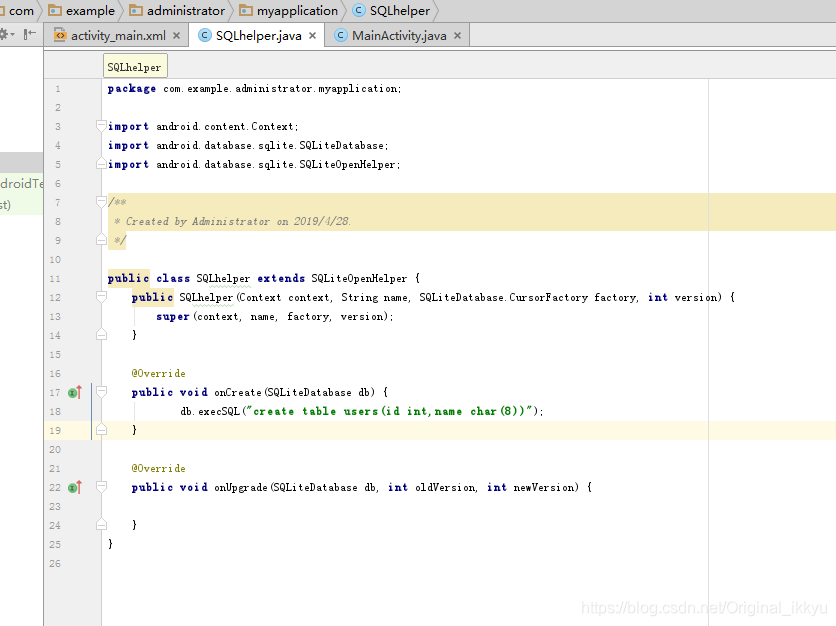Collapse the onUpgrade method fold marker
The image size is (836, 626).
(101, 487)
